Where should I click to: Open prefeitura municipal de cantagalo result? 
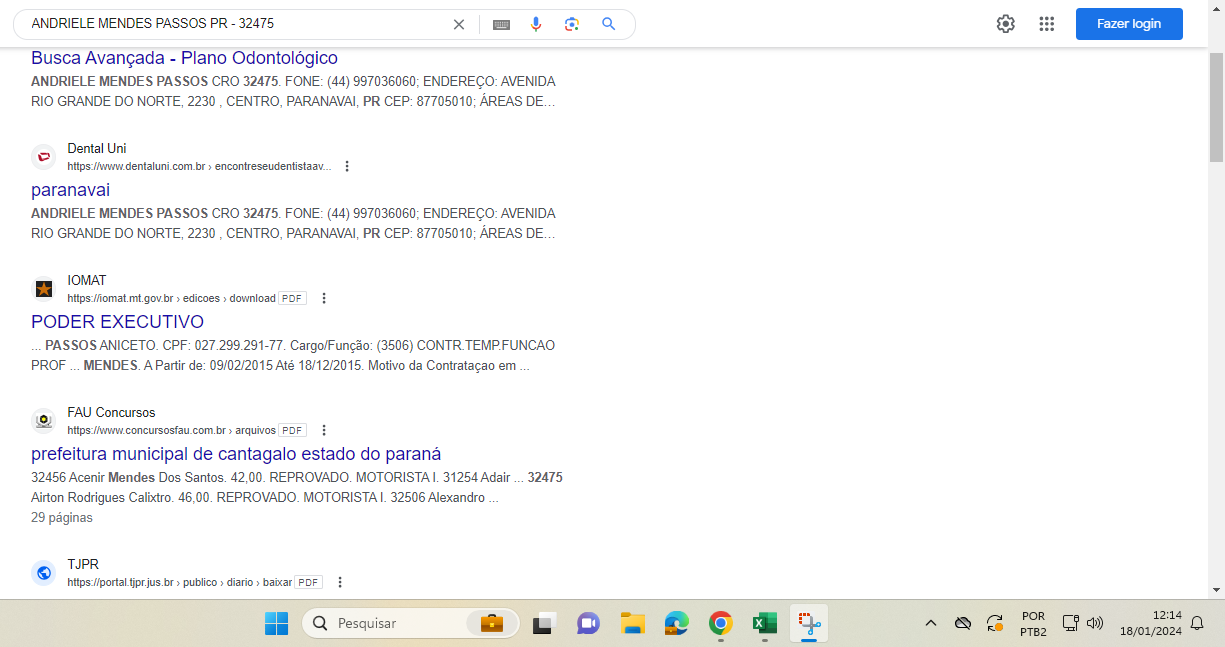point(236,454)
